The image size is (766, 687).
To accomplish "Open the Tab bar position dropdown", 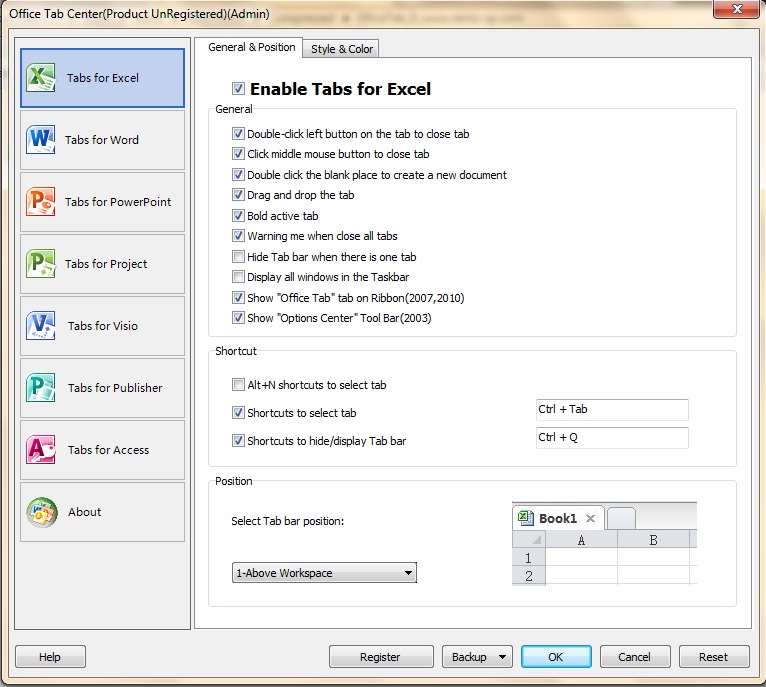I will (x=324, y=573).
